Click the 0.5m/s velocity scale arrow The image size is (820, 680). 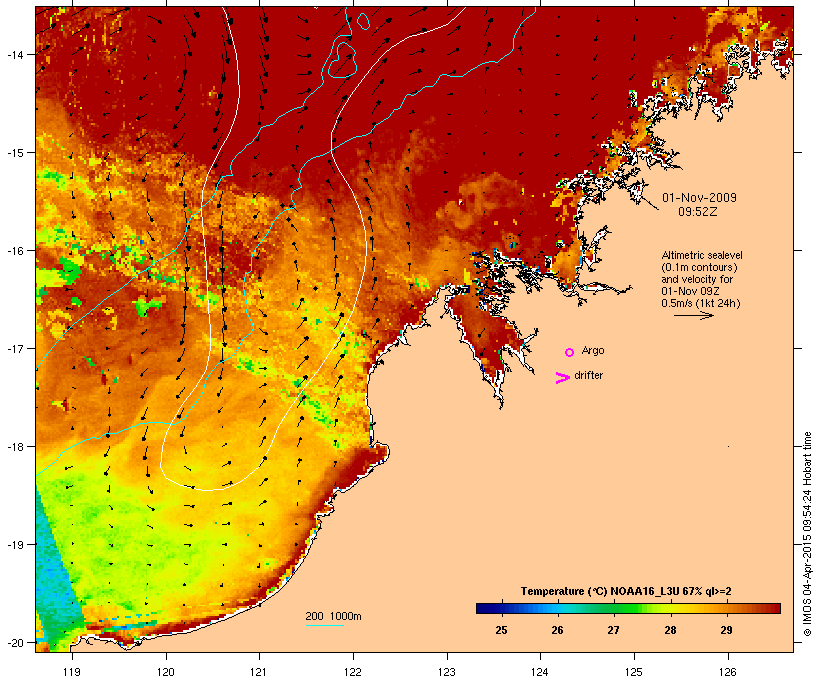pos(693,315)
